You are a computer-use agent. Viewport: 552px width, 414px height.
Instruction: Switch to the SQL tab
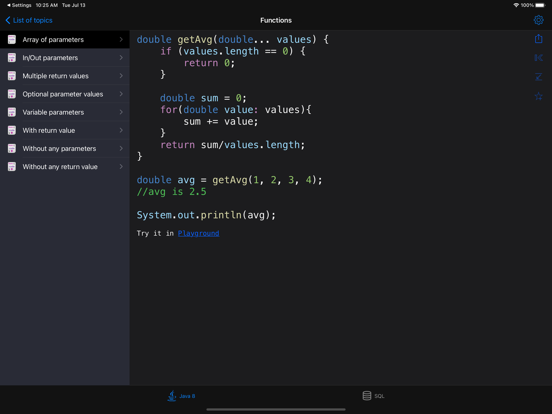click(373, 396)
